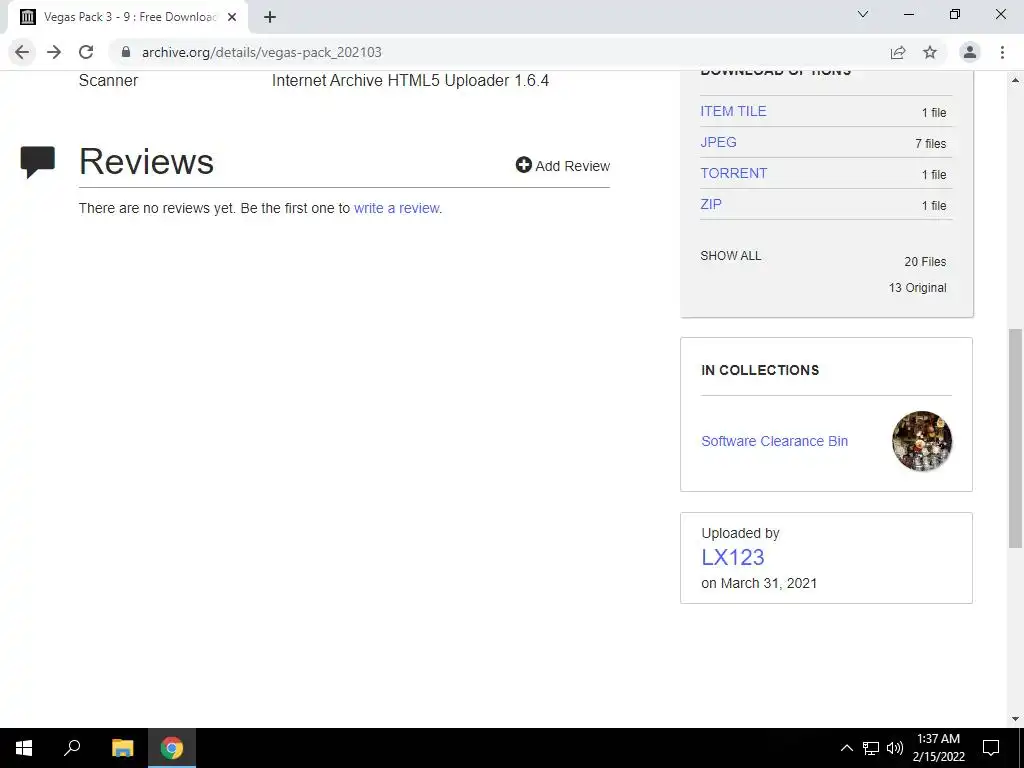Click the Chrome taskbar icon
The width and height of the screenshot is (1024, 768).
click(x=172, y=748)
